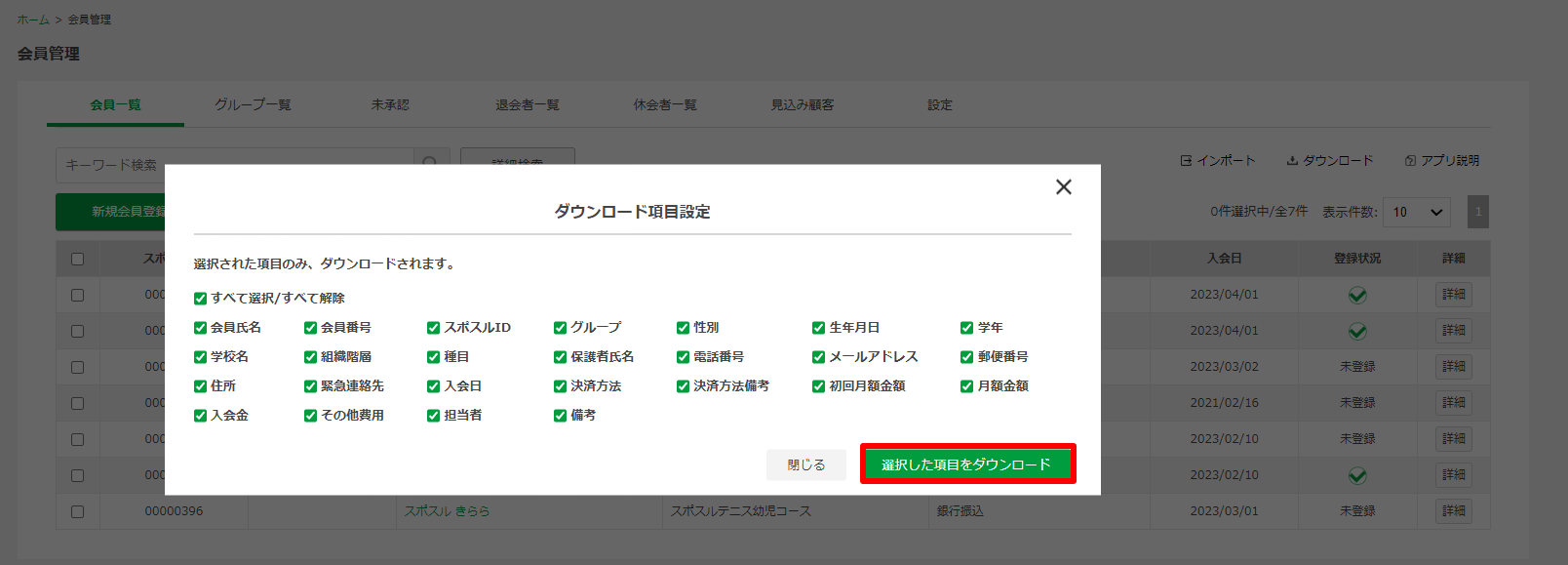Uncheck the 学校名 checkbox
Screen dimensions: 1568x565
pyautogui.click(x=200, y=357)
